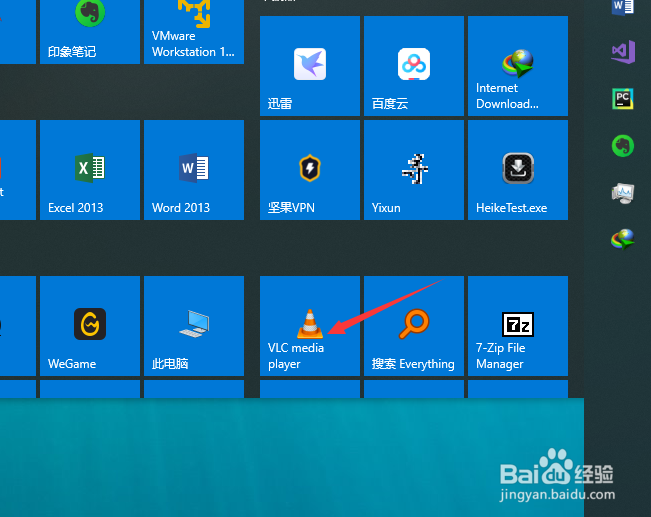
Task: Click the green Evernote icon in sidebar
Action: tap(623, 146)
